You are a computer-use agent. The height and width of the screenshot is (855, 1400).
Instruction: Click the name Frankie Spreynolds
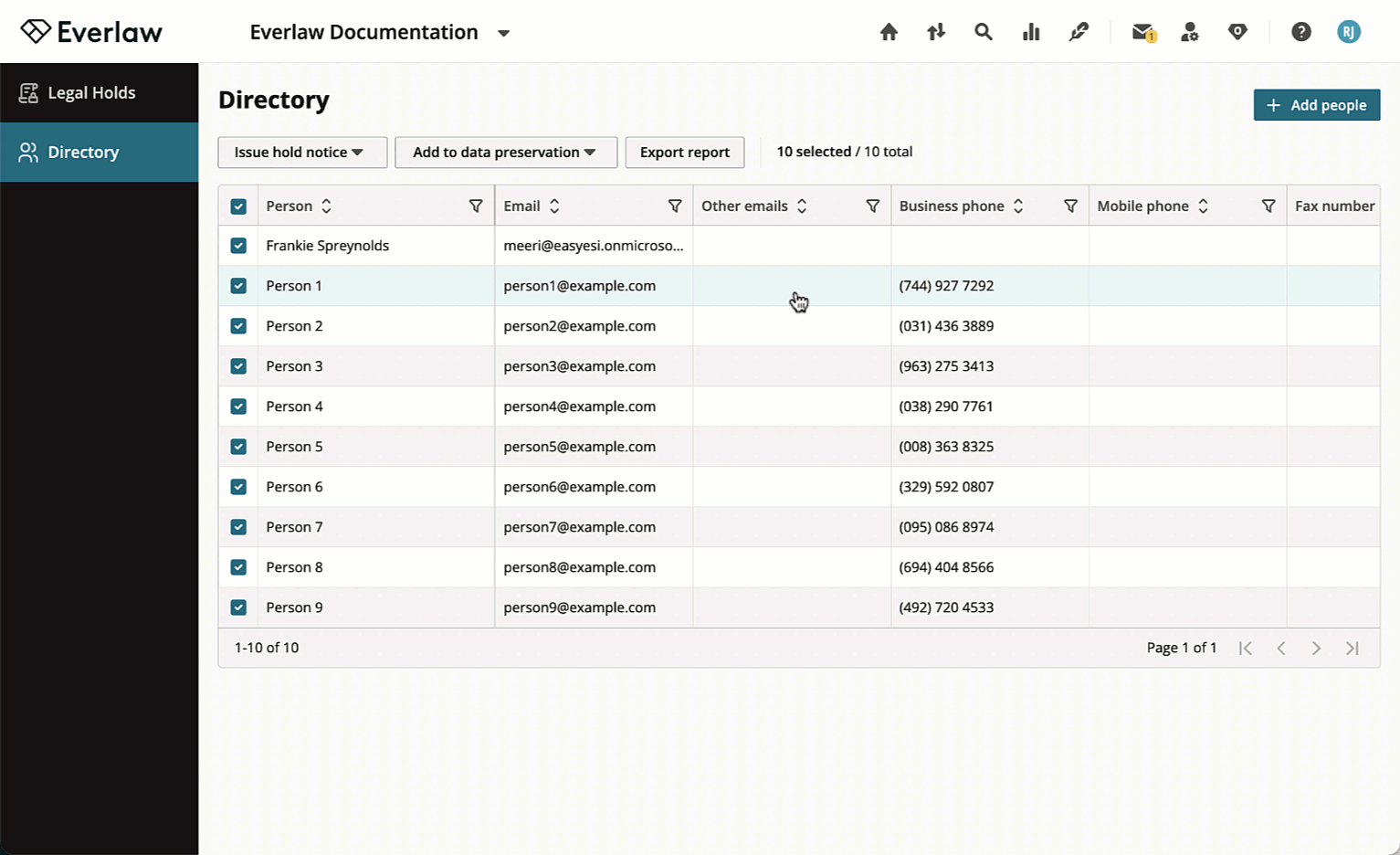(328, 246)
